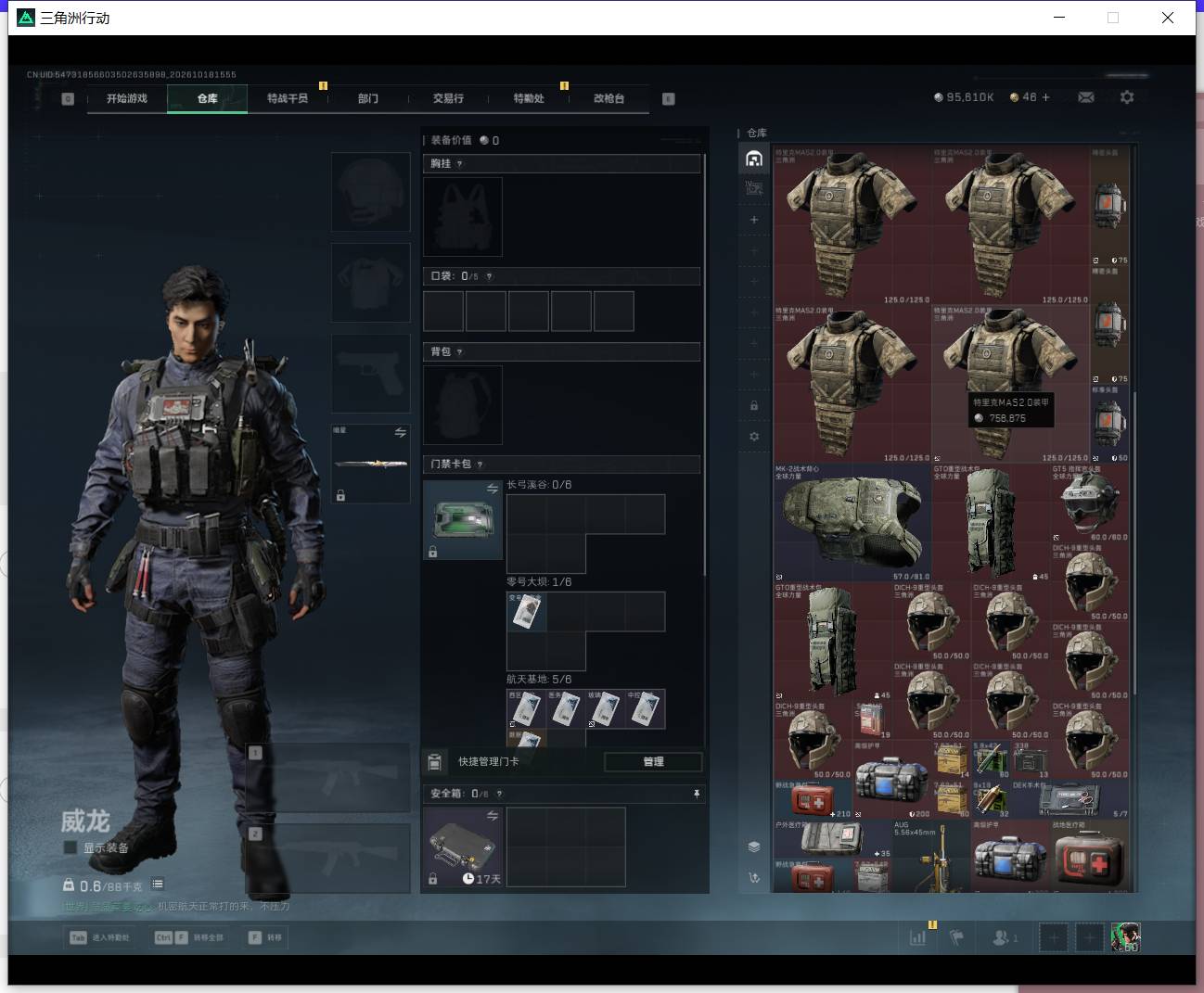Open the 改枪台 tab
Viewport: 1204px width, 993px height.
pos(609,98)
